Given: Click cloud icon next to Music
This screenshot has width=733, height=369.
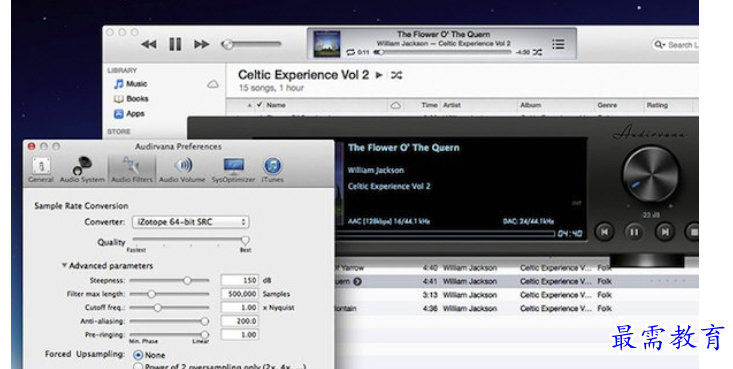Looking at the screenshot, I should click(213, 85).
